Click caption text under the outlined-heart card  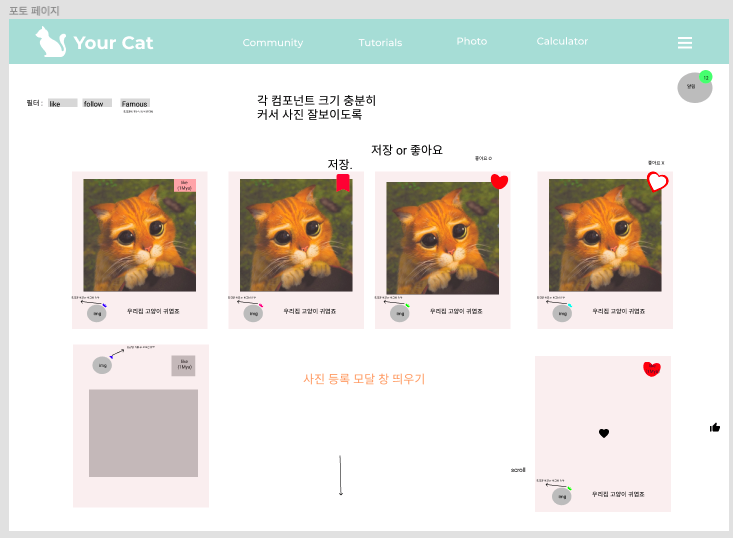pos(618,311)
